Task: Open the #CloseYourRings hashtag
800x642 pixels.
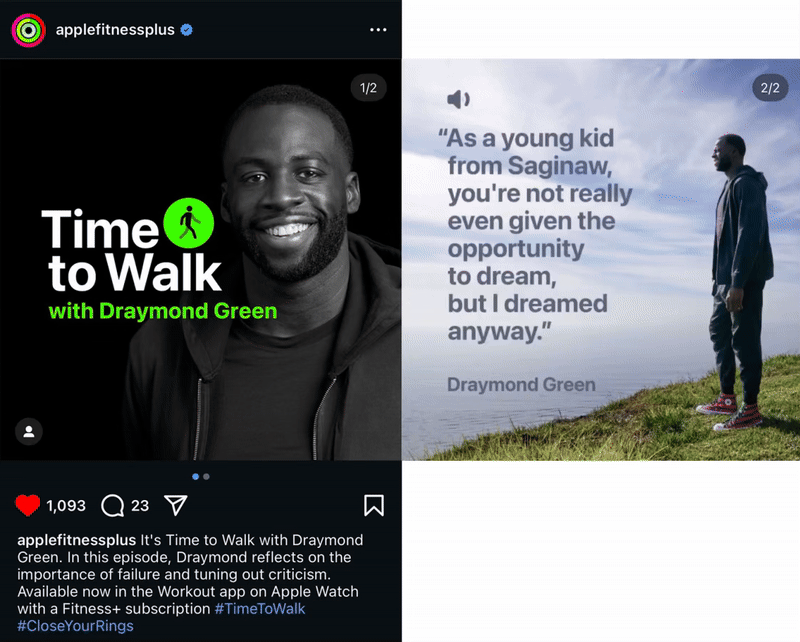Action: [76, 626]
